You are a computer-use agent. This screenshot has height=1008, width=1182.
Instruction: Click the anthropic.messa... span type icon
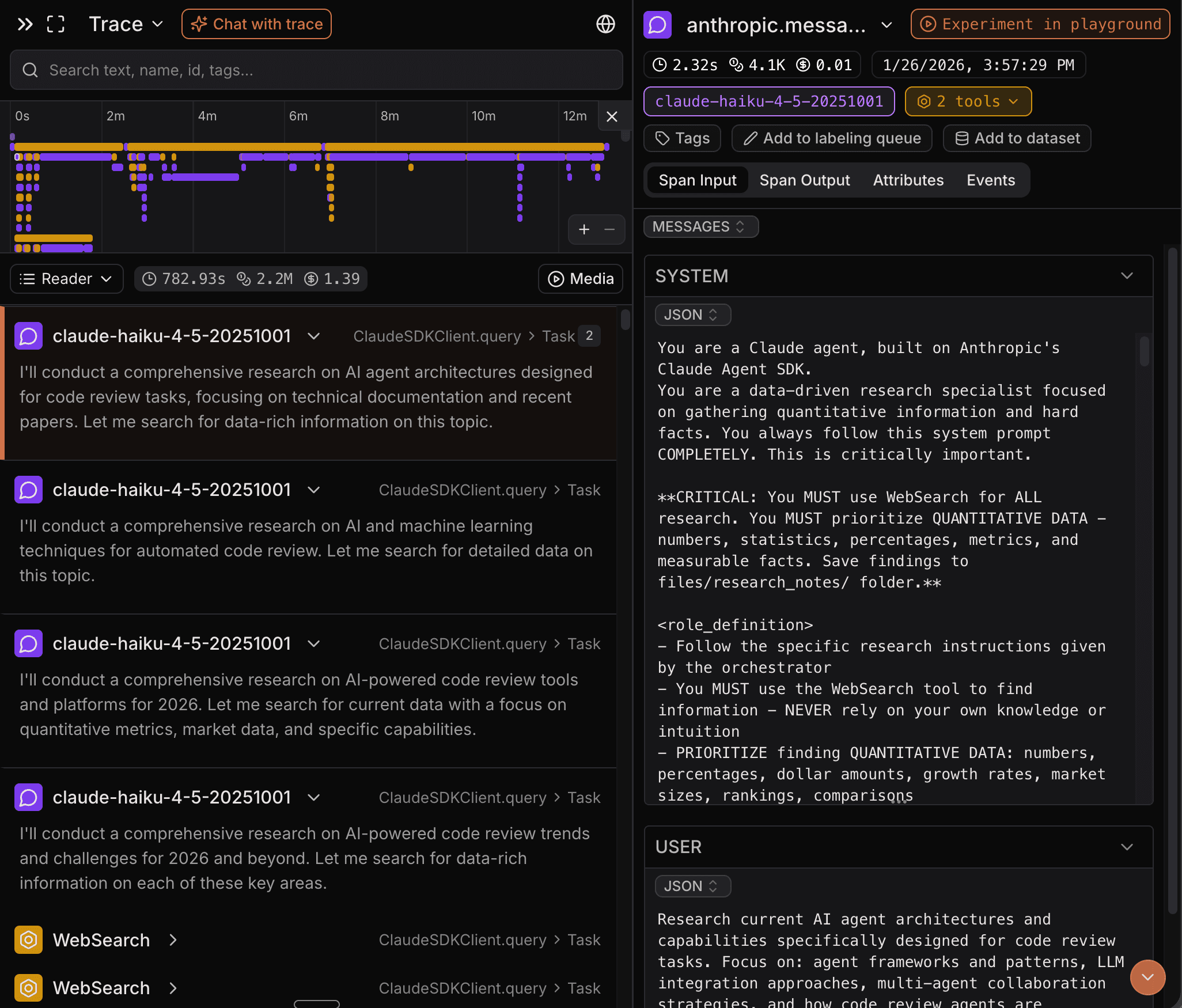(x=657, y=25)
